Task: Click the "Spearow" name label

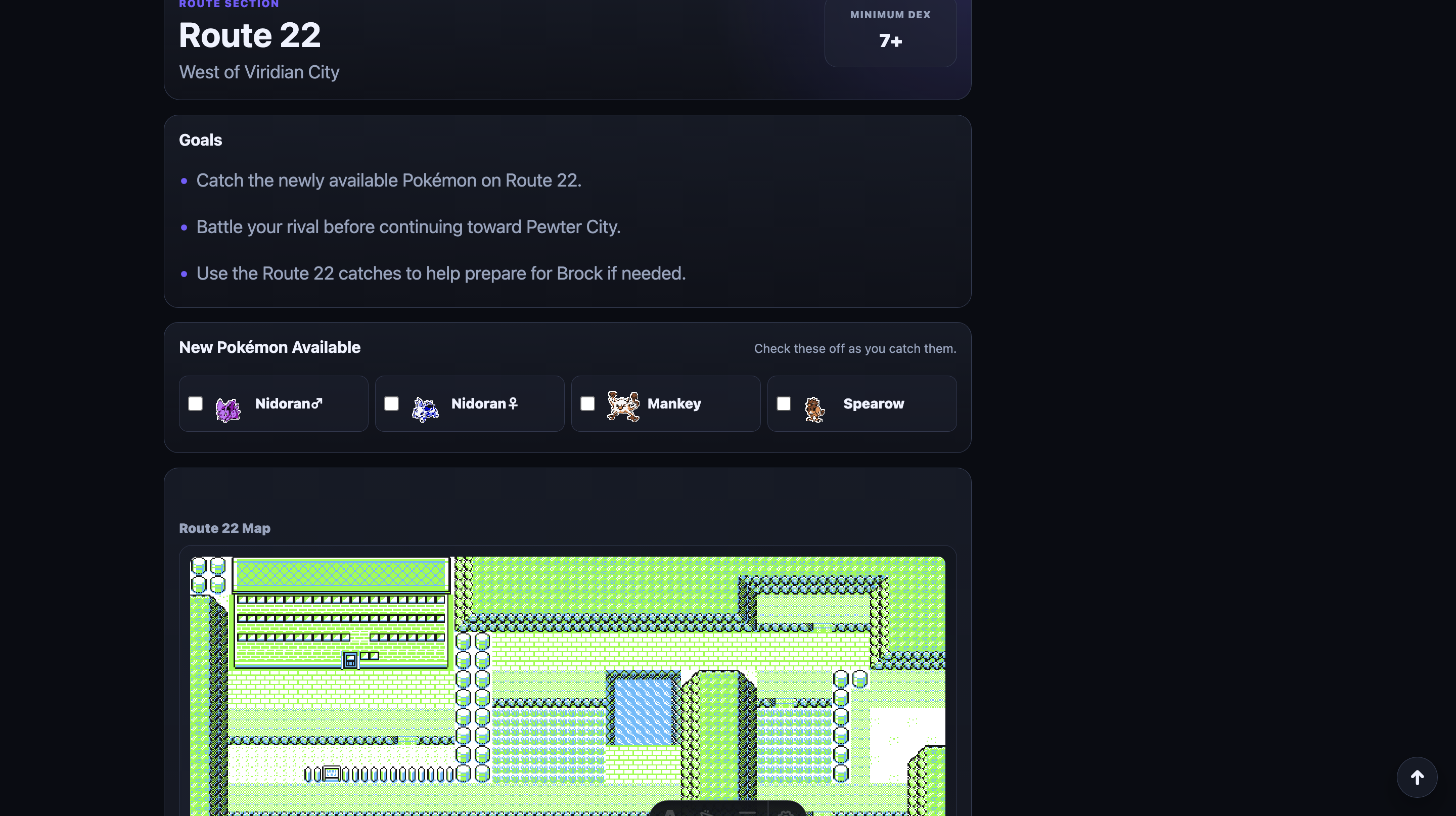Action: coord(874,403)
